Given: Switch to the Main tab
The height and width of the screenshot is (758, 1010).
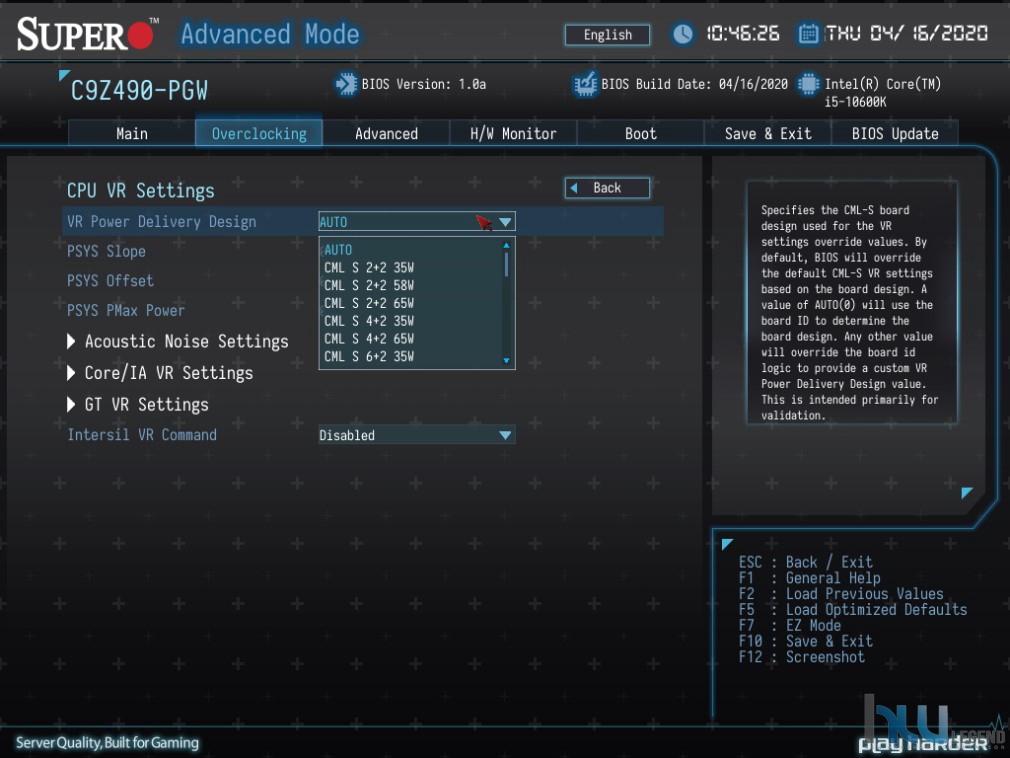Looking at the screenshot, I should [x=131, y=133].
